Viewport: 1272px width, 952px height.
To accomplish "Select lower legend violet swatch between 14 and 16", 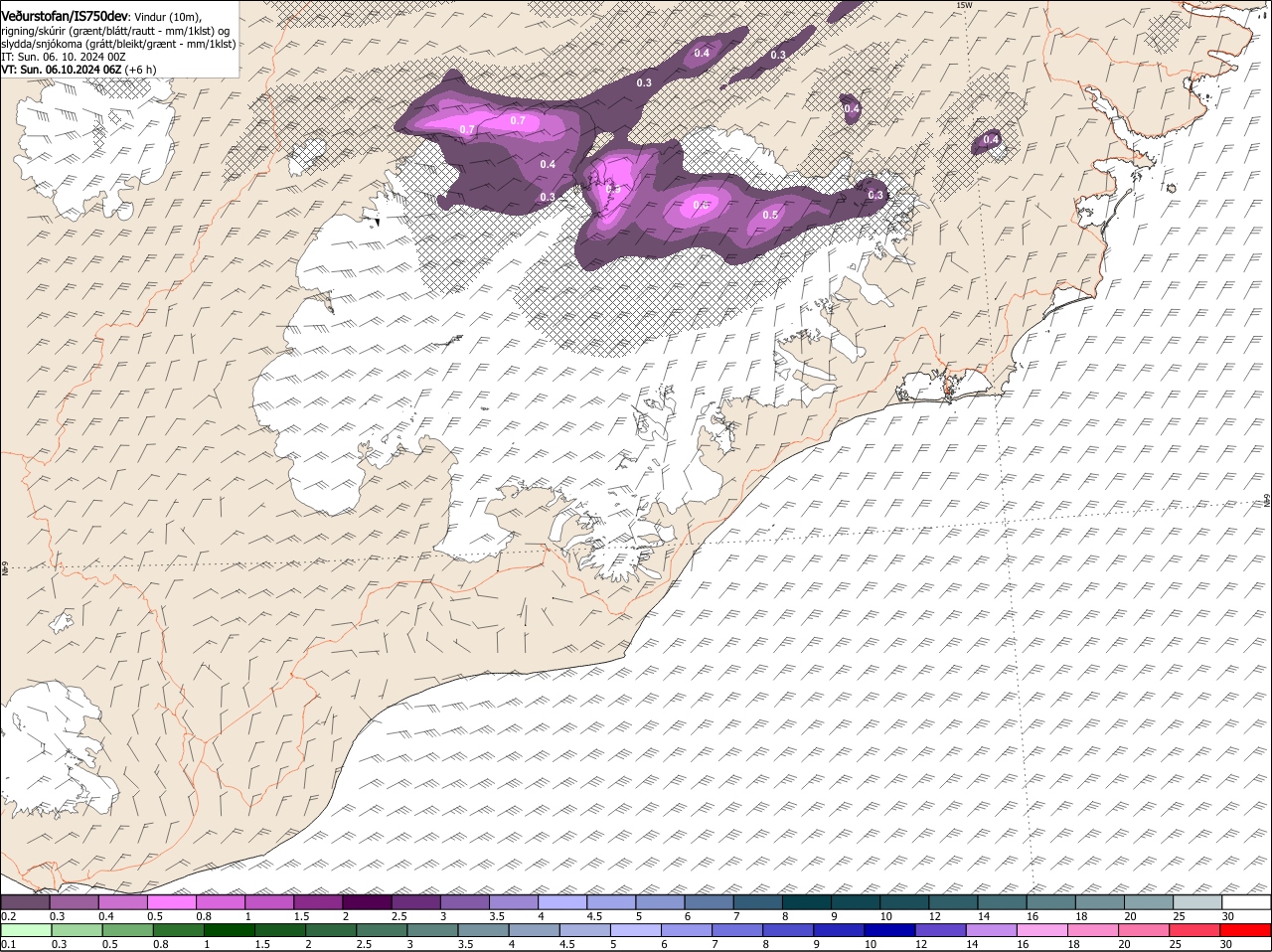I will [x=991, y=931].
